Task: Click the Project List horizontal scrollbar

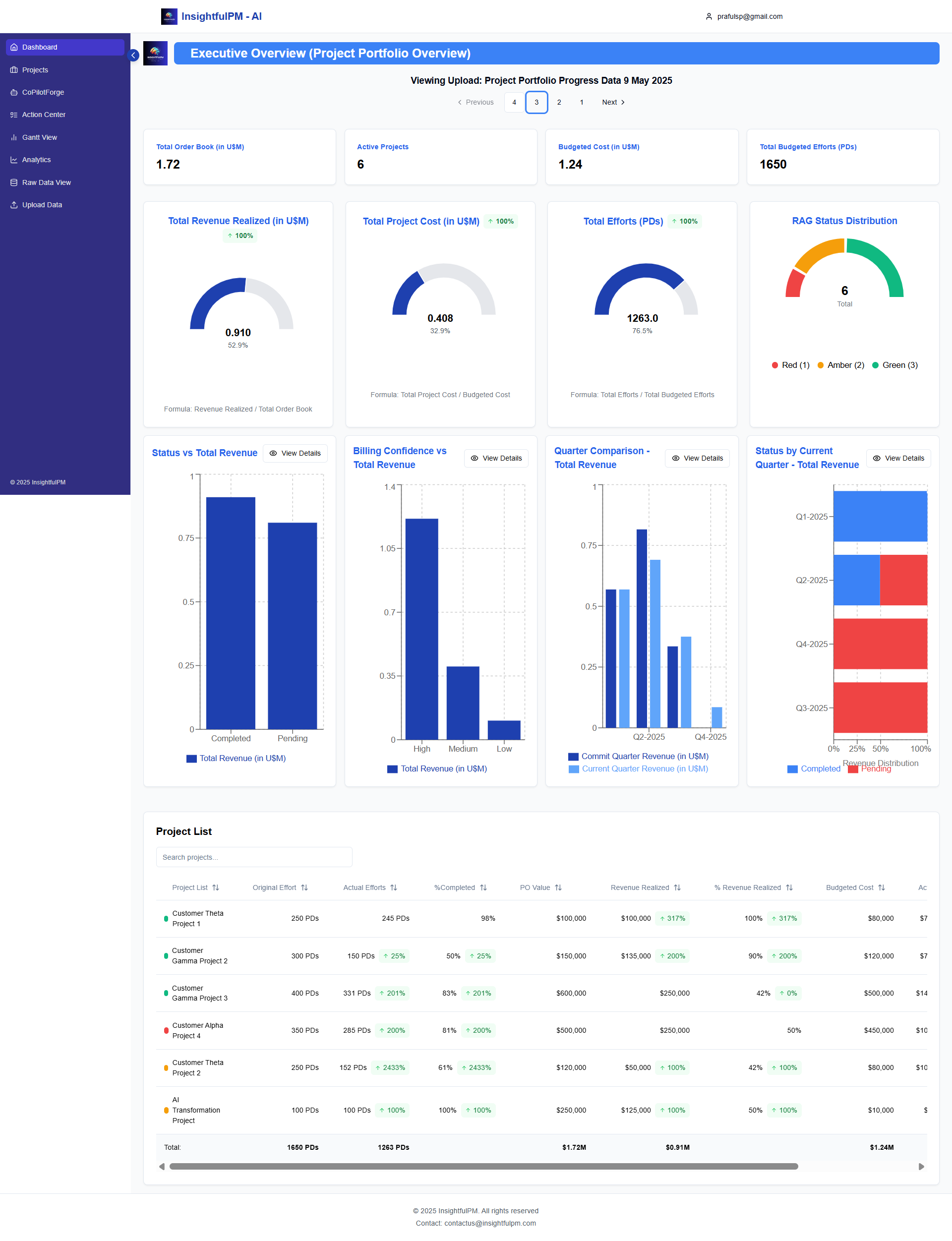Action: [x=483, y=1166]
